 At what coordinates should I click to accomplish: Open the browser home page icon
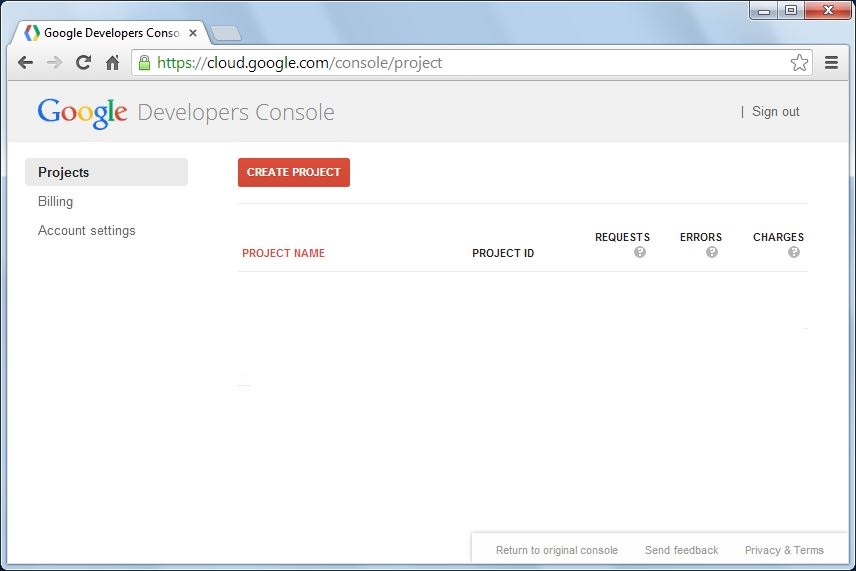(112, 63)
